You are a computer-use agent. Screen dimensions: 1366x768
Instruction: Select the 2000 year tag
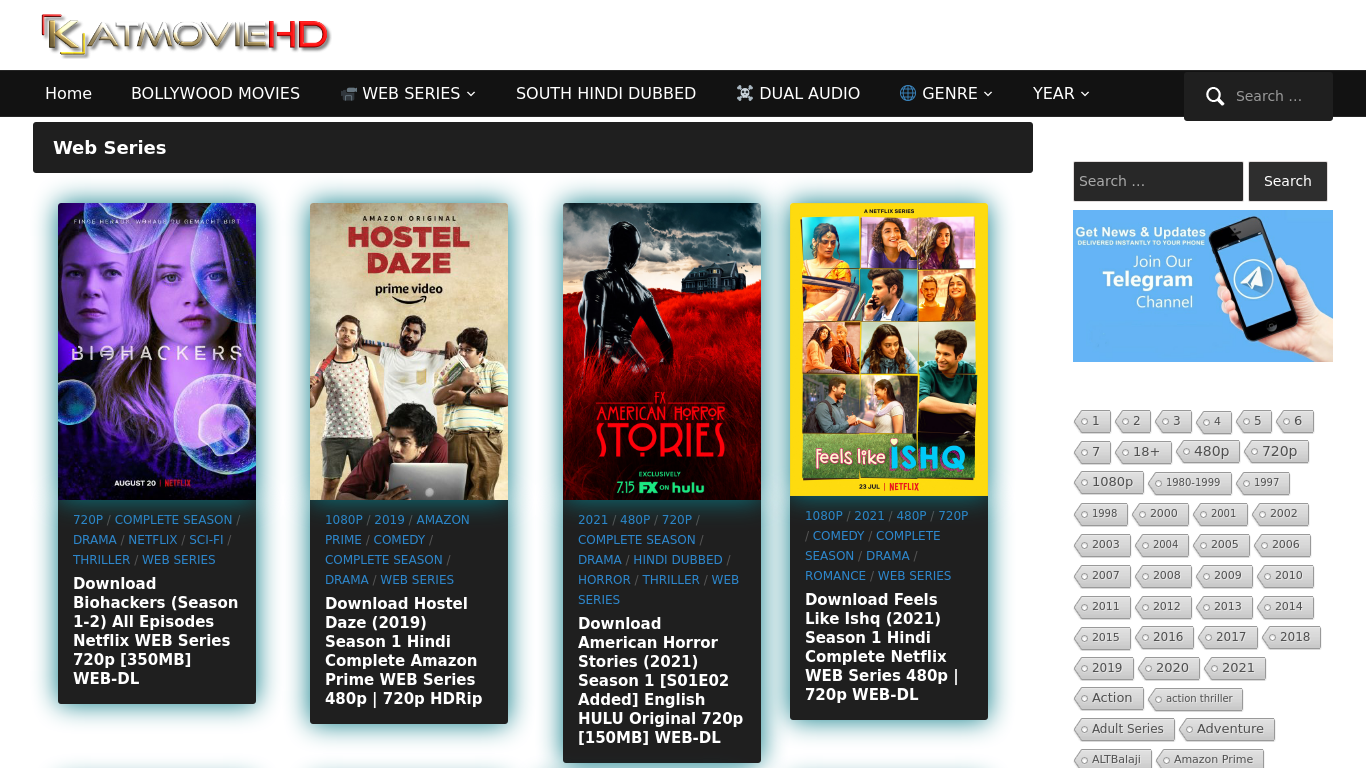[1160, 514]
